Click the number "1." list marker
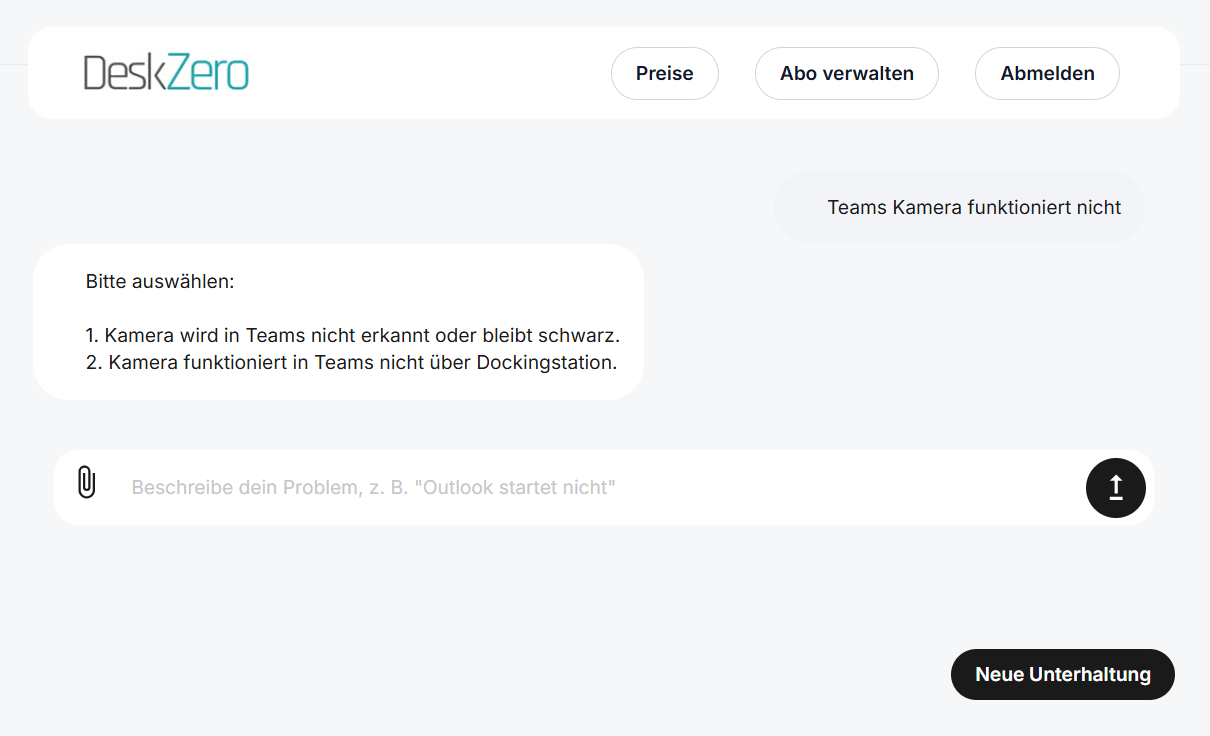Image resolution: width=1210 pixels, height=736 pixels. click(92, 335)
